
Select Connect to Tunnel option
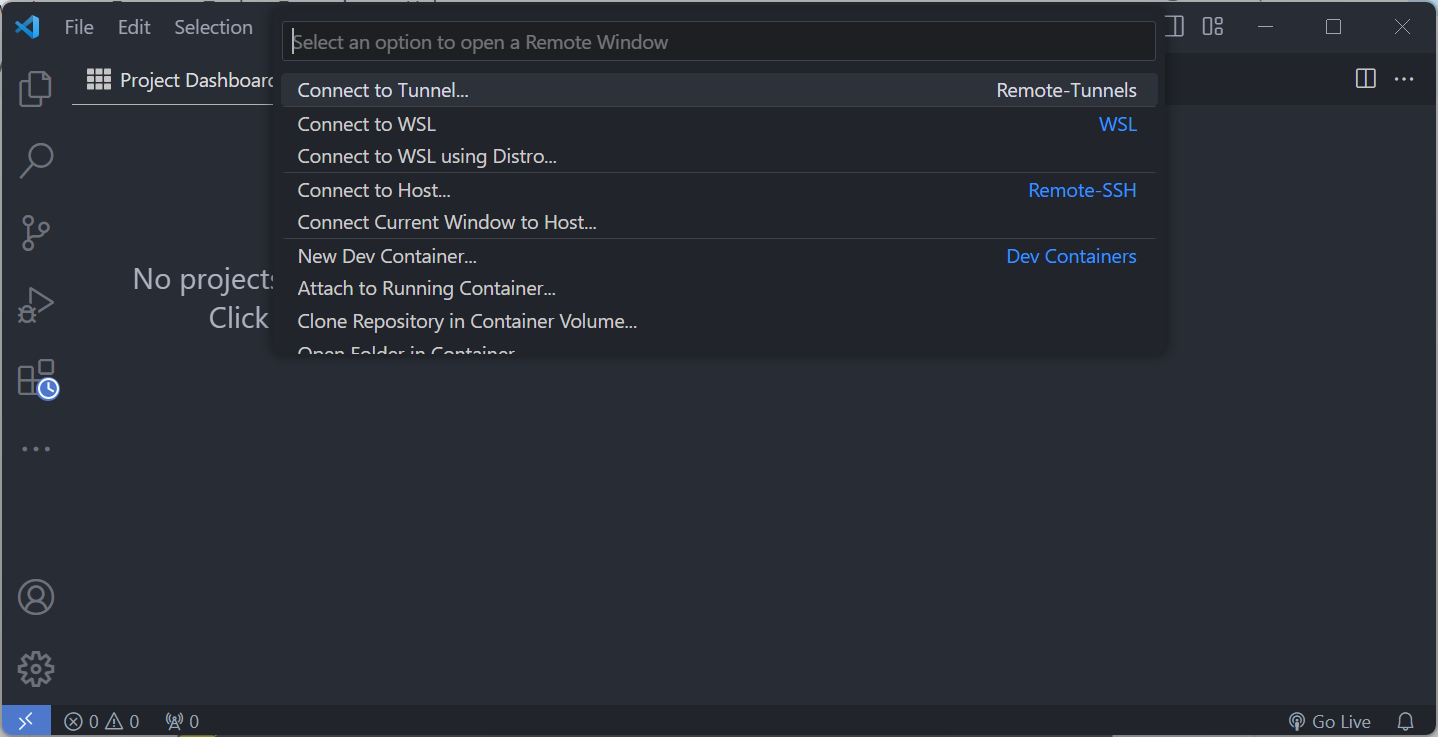tap(719, 90)
